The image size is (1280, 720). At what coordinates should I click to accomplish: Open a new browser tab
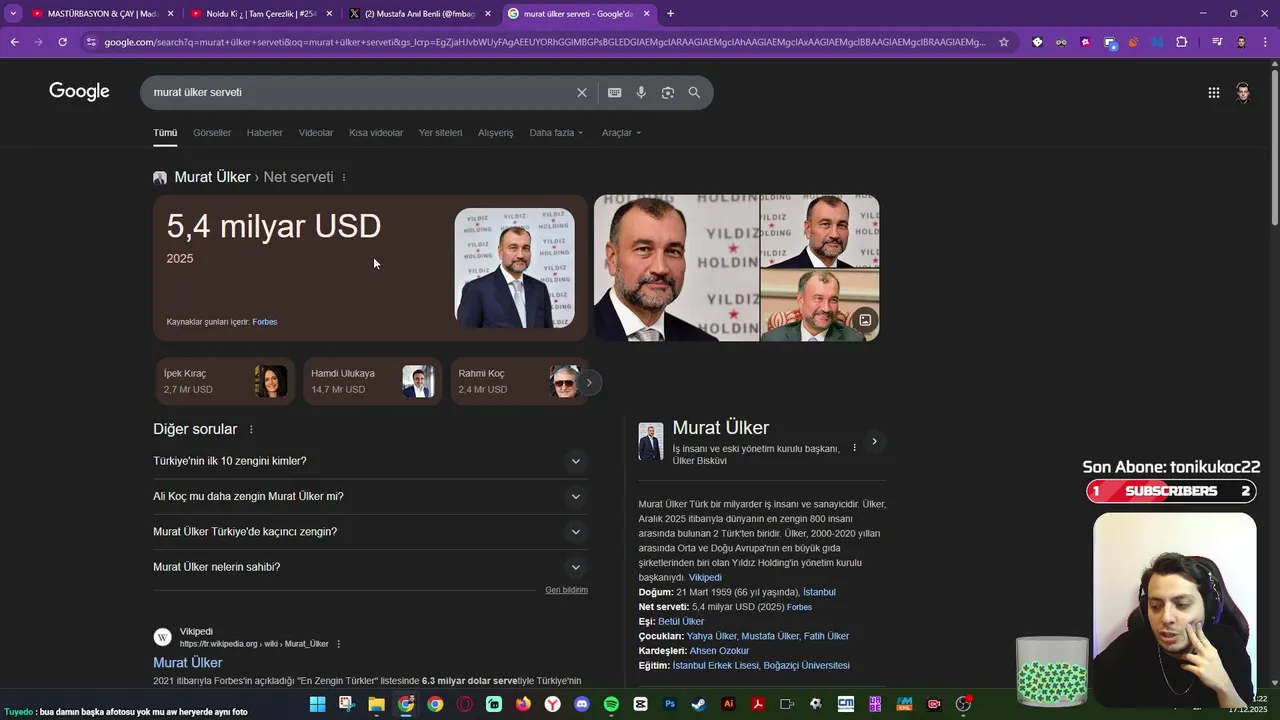click(x=670, y=13)
